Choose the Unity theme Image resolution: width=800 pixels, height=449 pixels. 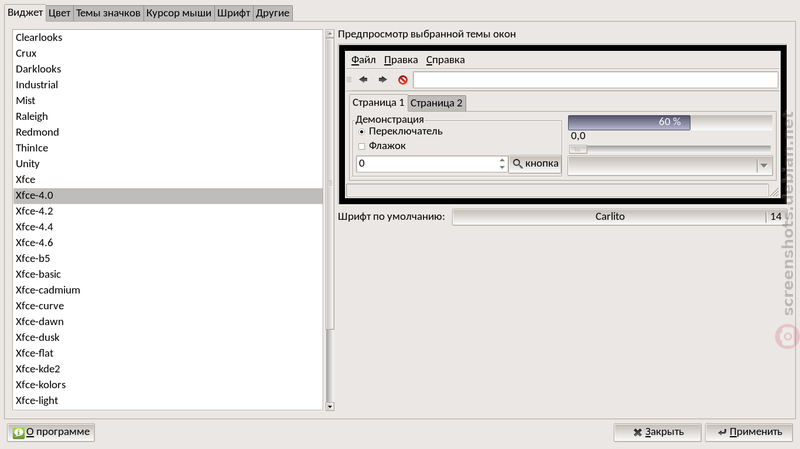point(168,164)
